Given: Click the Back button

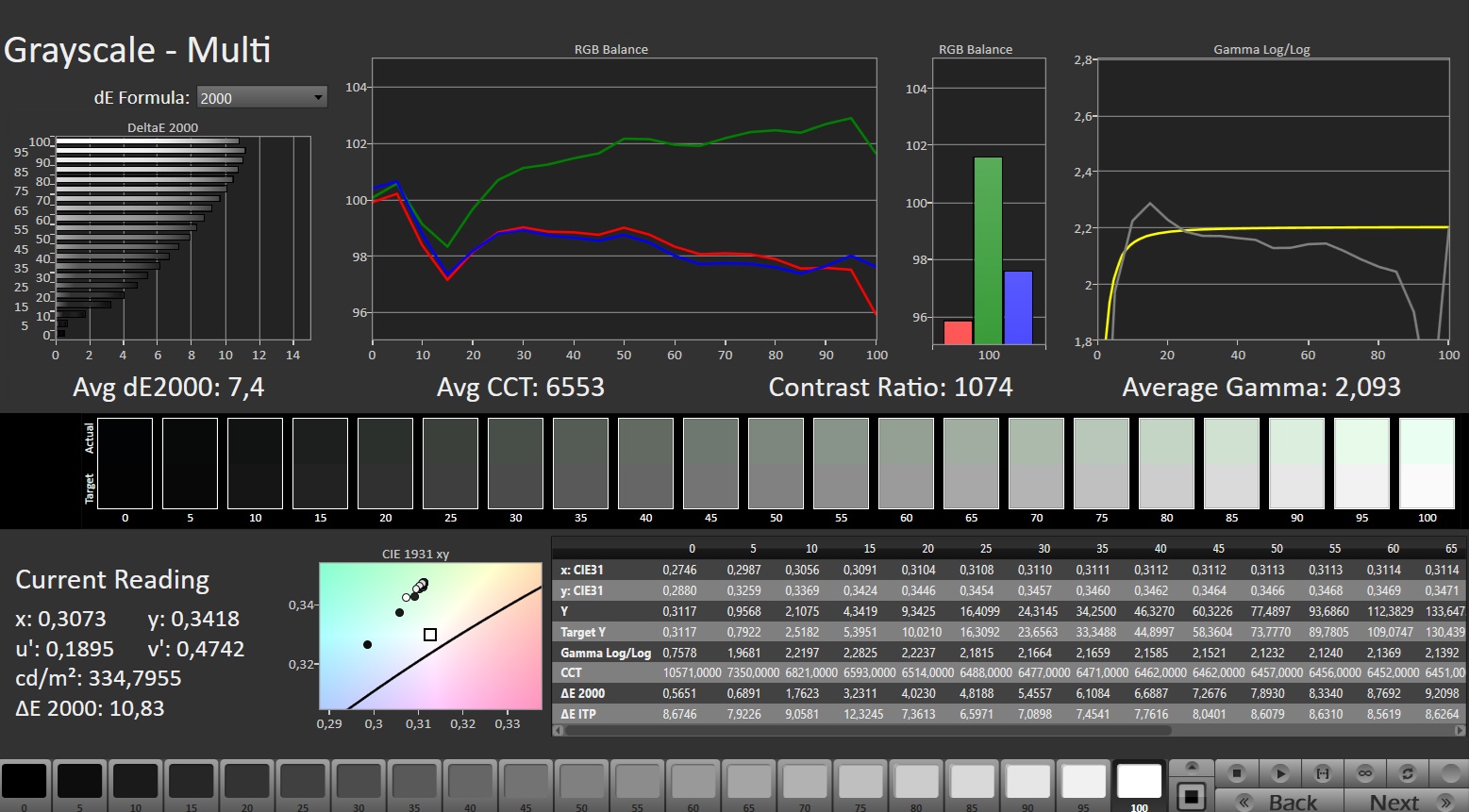Looking at the screenshot, I should pyautogui.click(x=1292, y=802).
